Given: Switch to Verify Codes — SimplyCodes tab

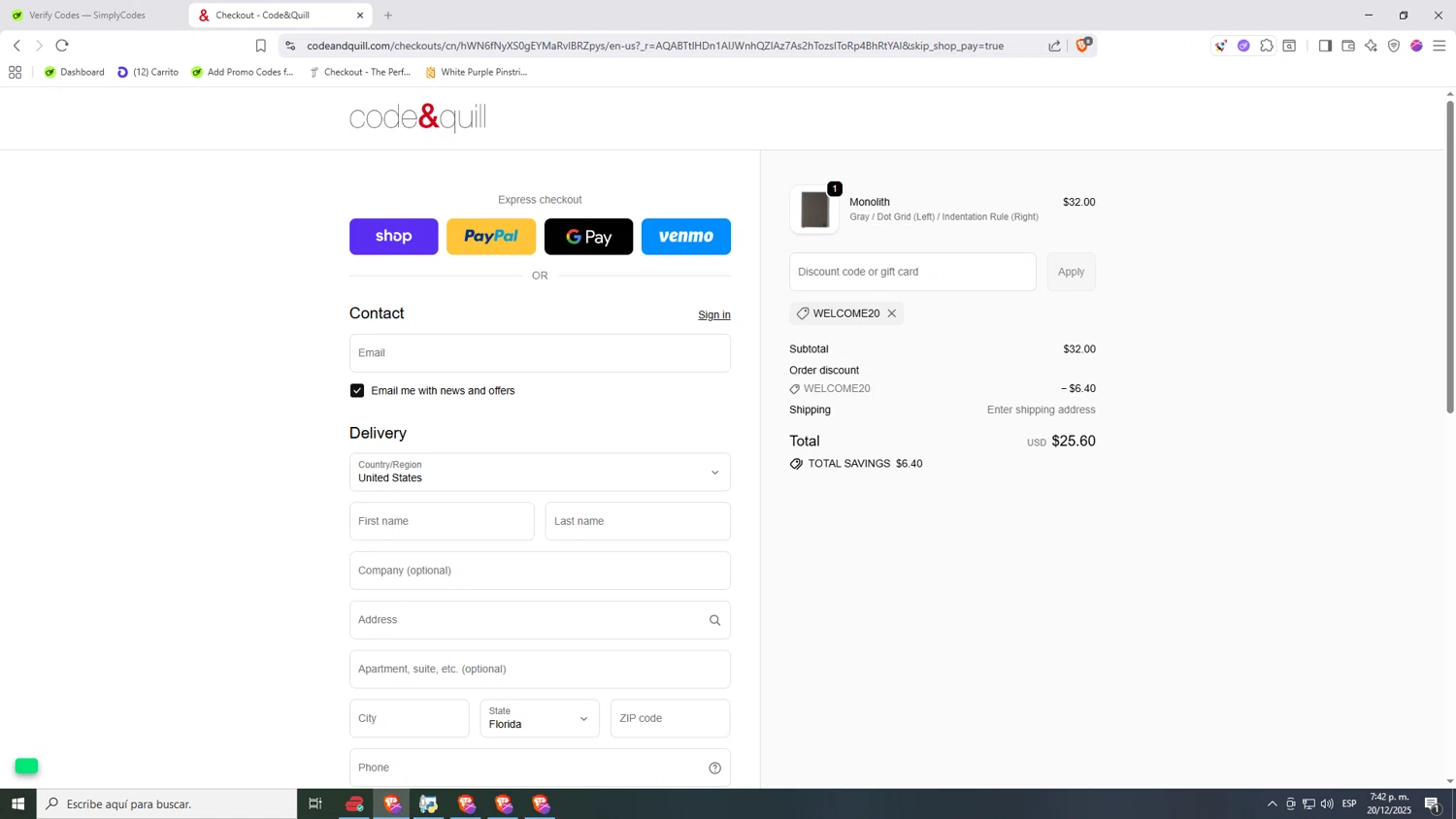Looking at the screenshot, I should pos(87,16).
